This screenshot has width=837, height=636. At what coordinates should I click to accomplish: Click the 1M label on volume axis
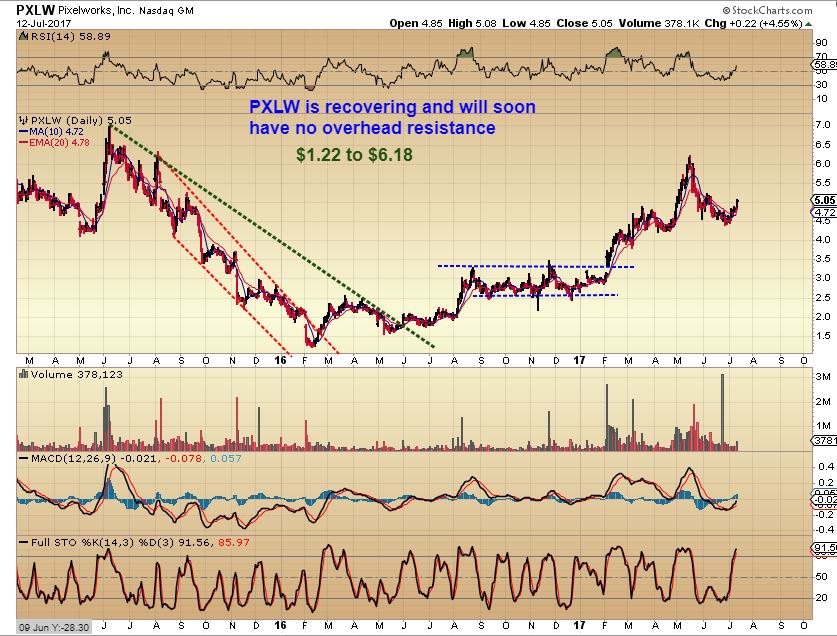pyautogui.click(x=823, y=426)
